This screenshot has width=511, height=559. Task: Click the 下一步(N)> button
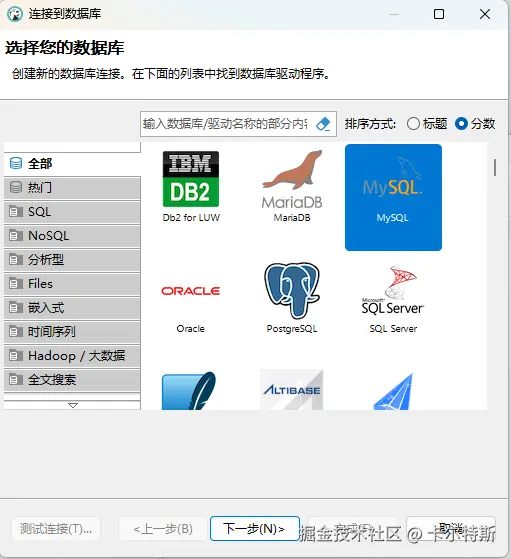[x=255, y=528]
